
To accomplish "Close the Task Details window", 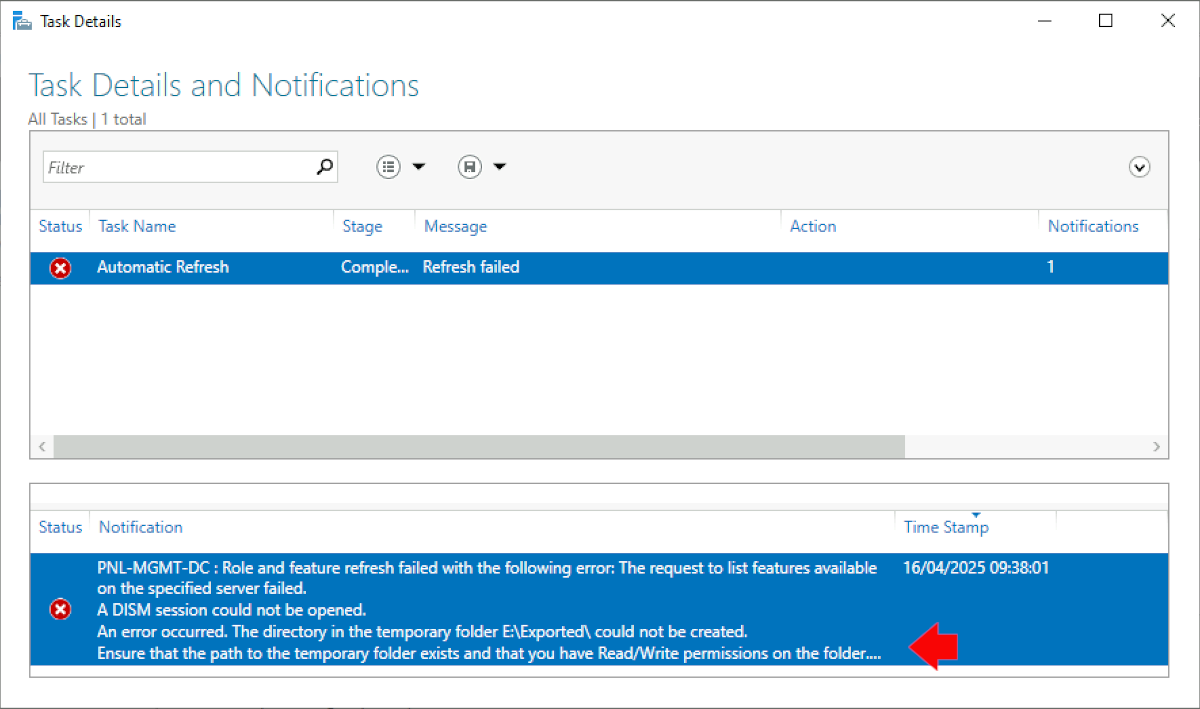I will pos(1167,21).
